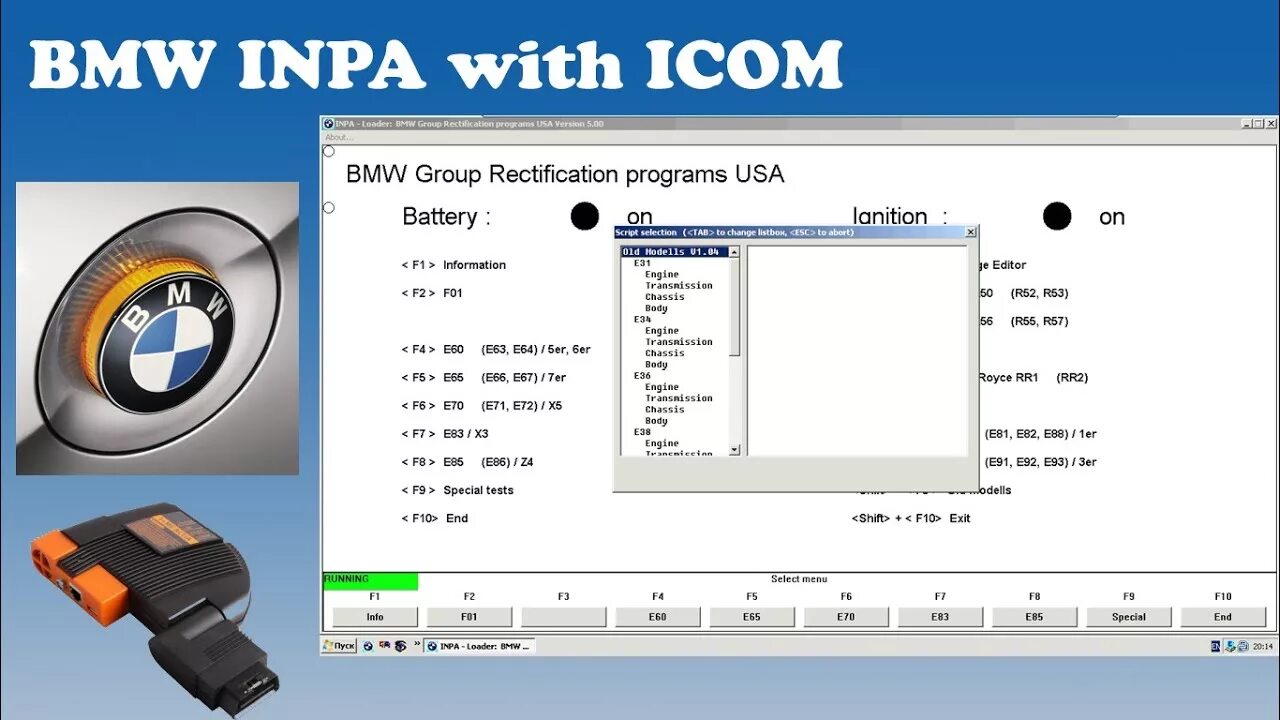Select Transmission under E31
Screen dimensions: 1280x720
[x=679, y=286]
